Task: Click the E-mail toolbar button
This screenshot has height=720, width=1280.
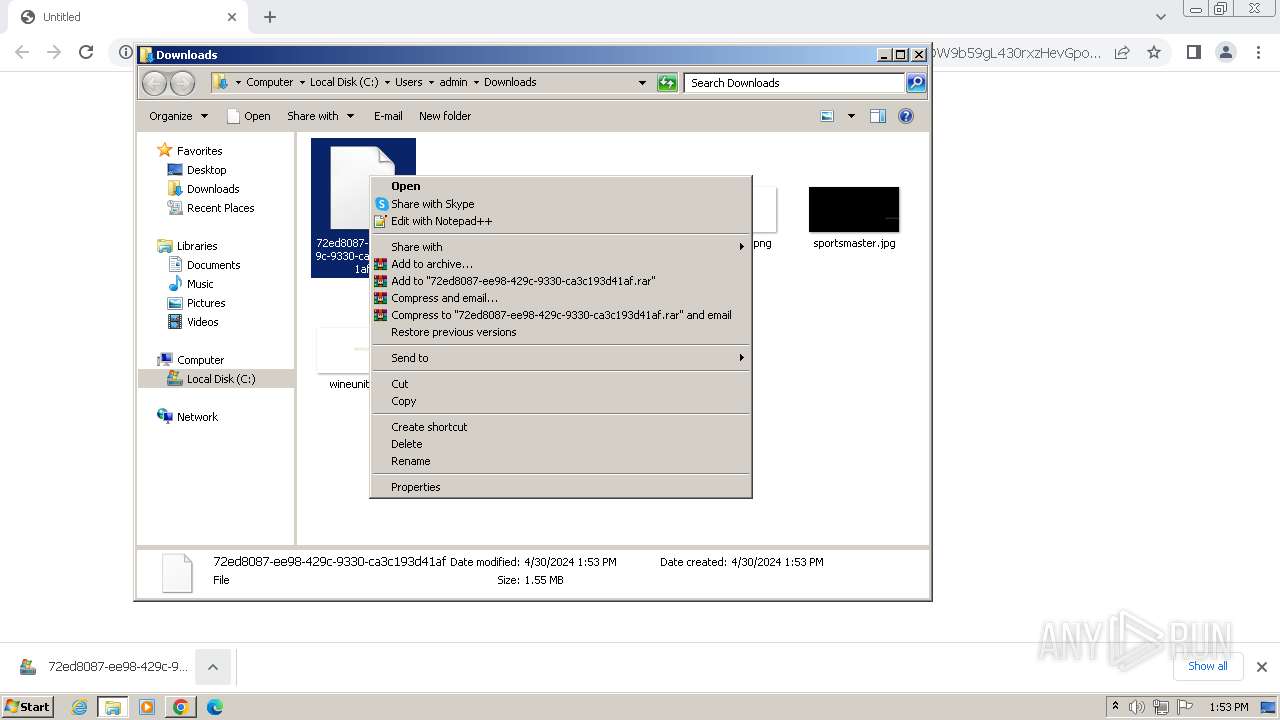Action: [388, 116]
